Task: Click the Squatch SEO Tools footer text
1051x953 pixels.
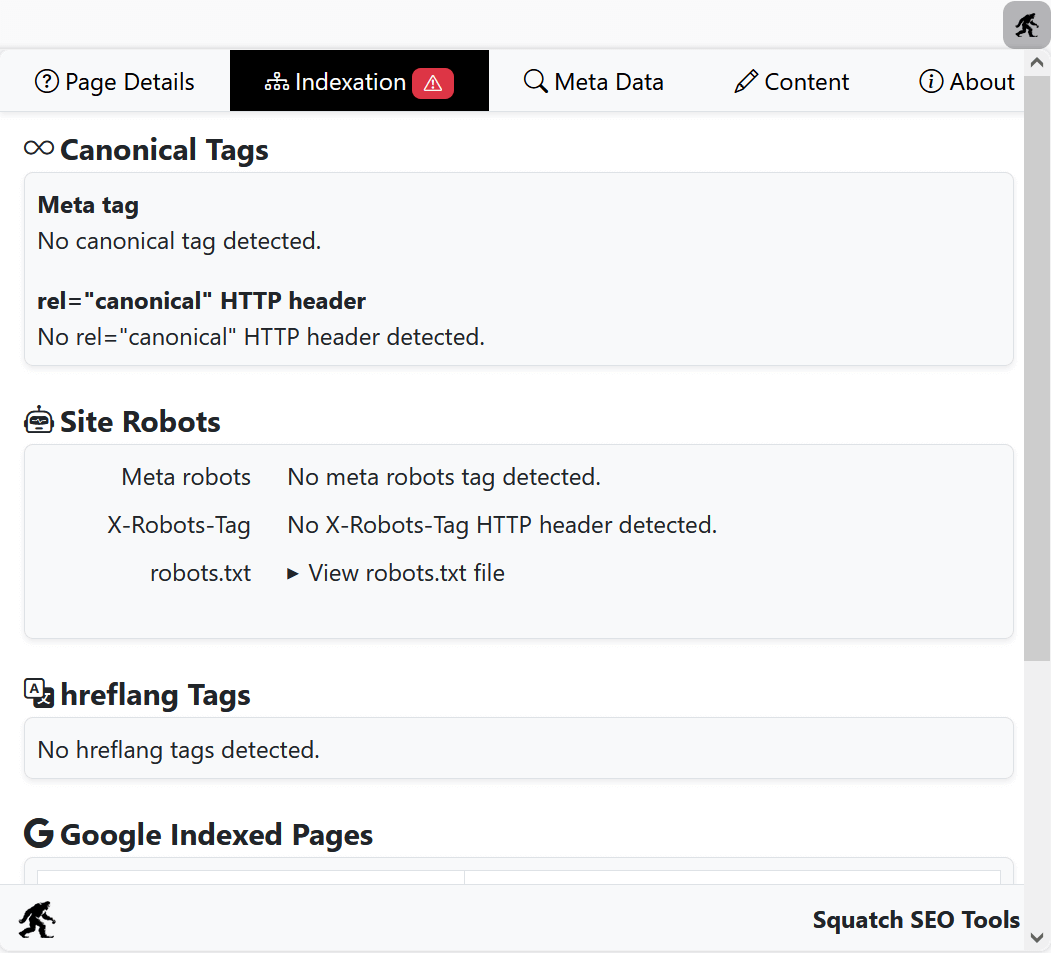Action: coord(916,920)
